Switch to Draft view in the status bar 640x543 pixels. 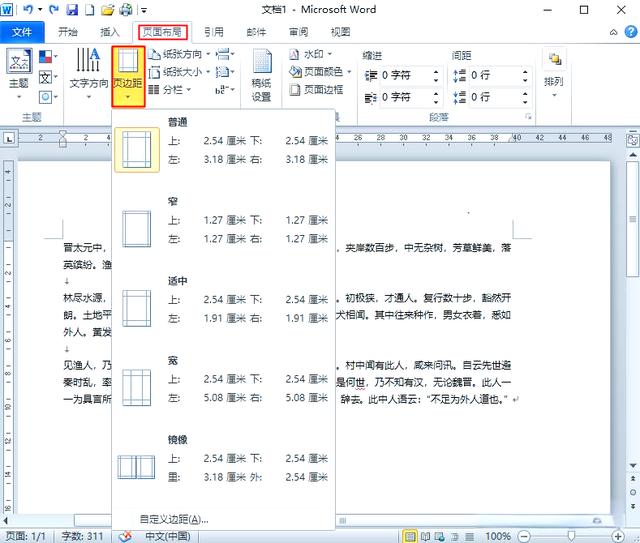coord(469,536)
